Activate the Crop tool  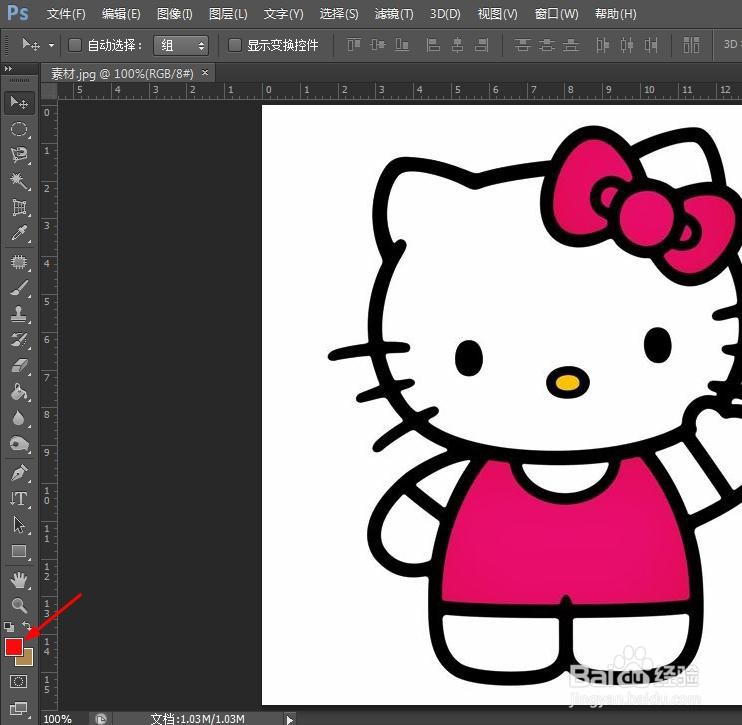pos(19,207)
